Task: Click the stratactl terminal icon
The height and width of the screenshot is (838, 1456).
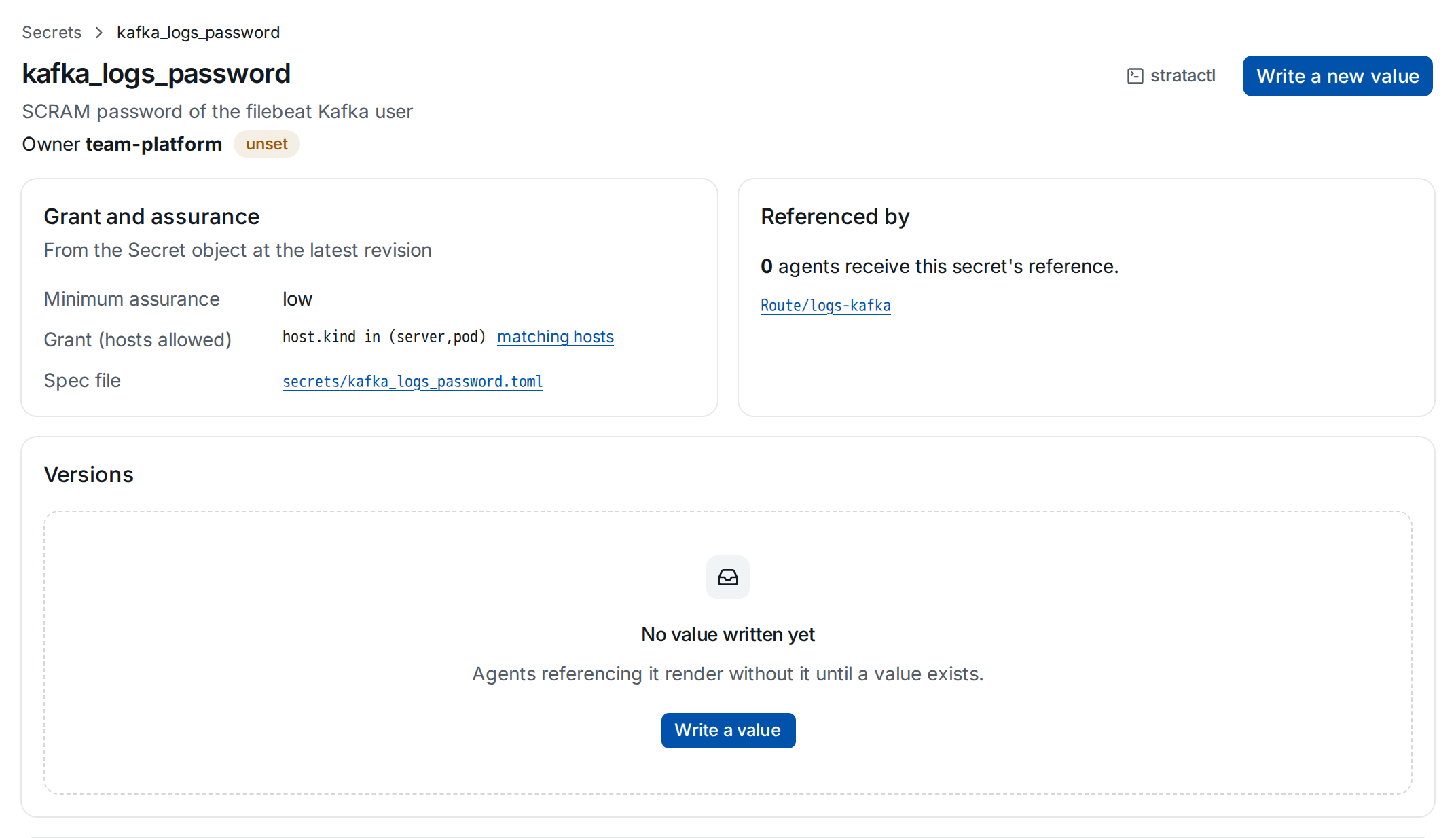Action: coord(1135,76)
